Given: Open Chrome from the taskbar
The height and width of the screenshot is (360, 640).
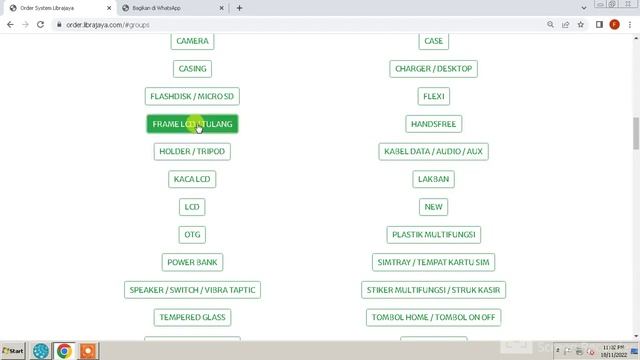Looking at the screenshot, I should coord(64,351).
